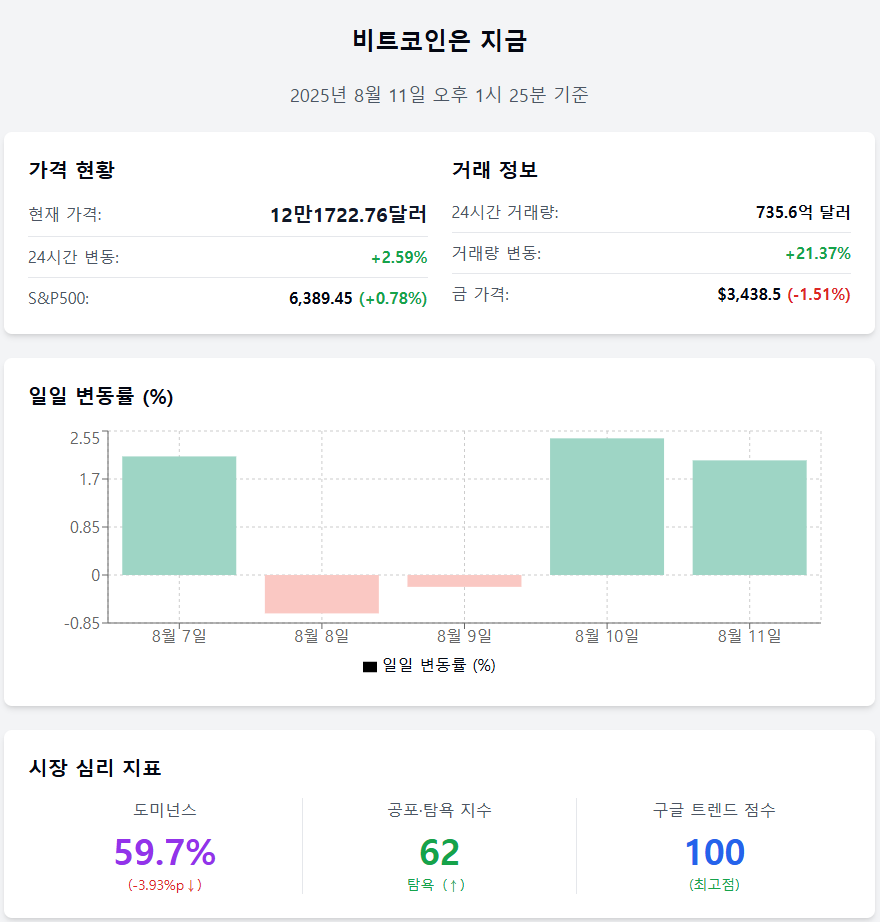The height and width of the screenshot is (922, 880).
Task: Click the 8월 11일 green bar
Action: pyautogui.click(x=749, y=517)
